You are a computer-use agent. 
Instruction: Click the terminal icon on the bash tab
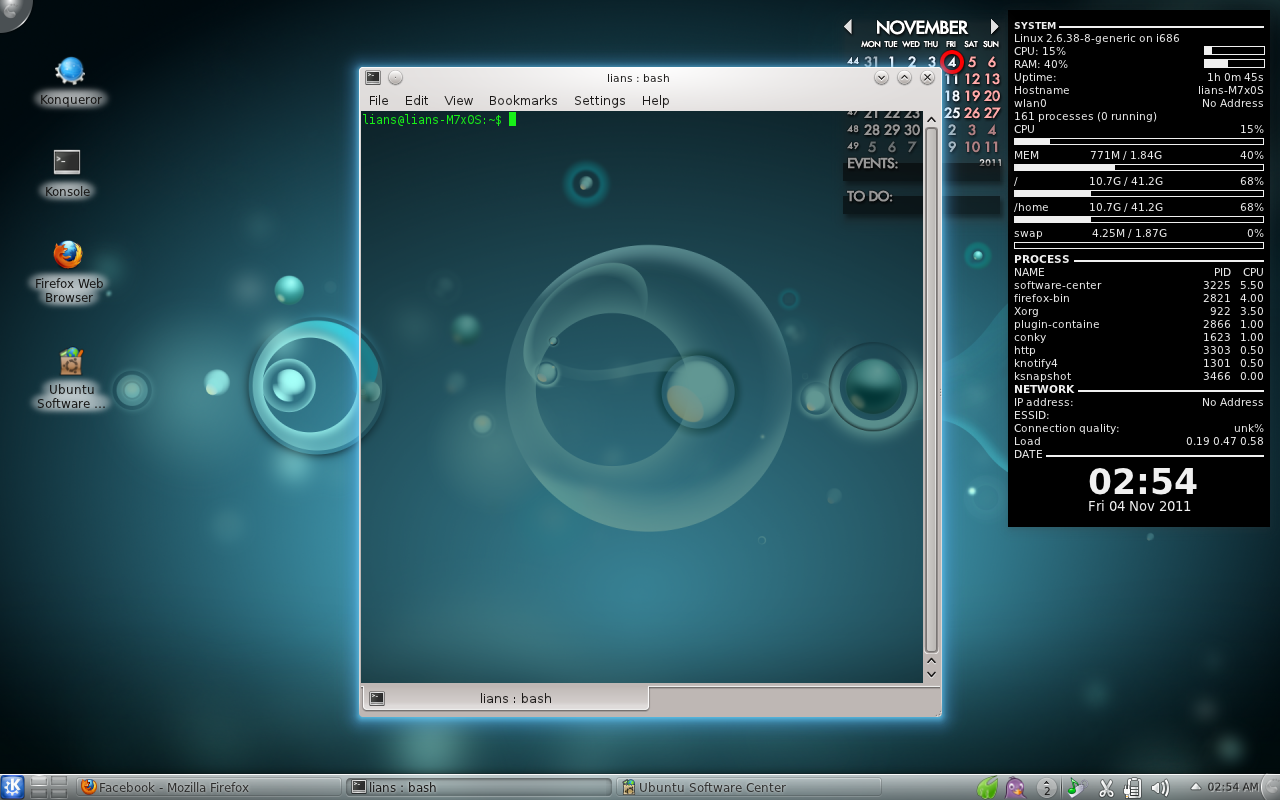click(377, 698)
